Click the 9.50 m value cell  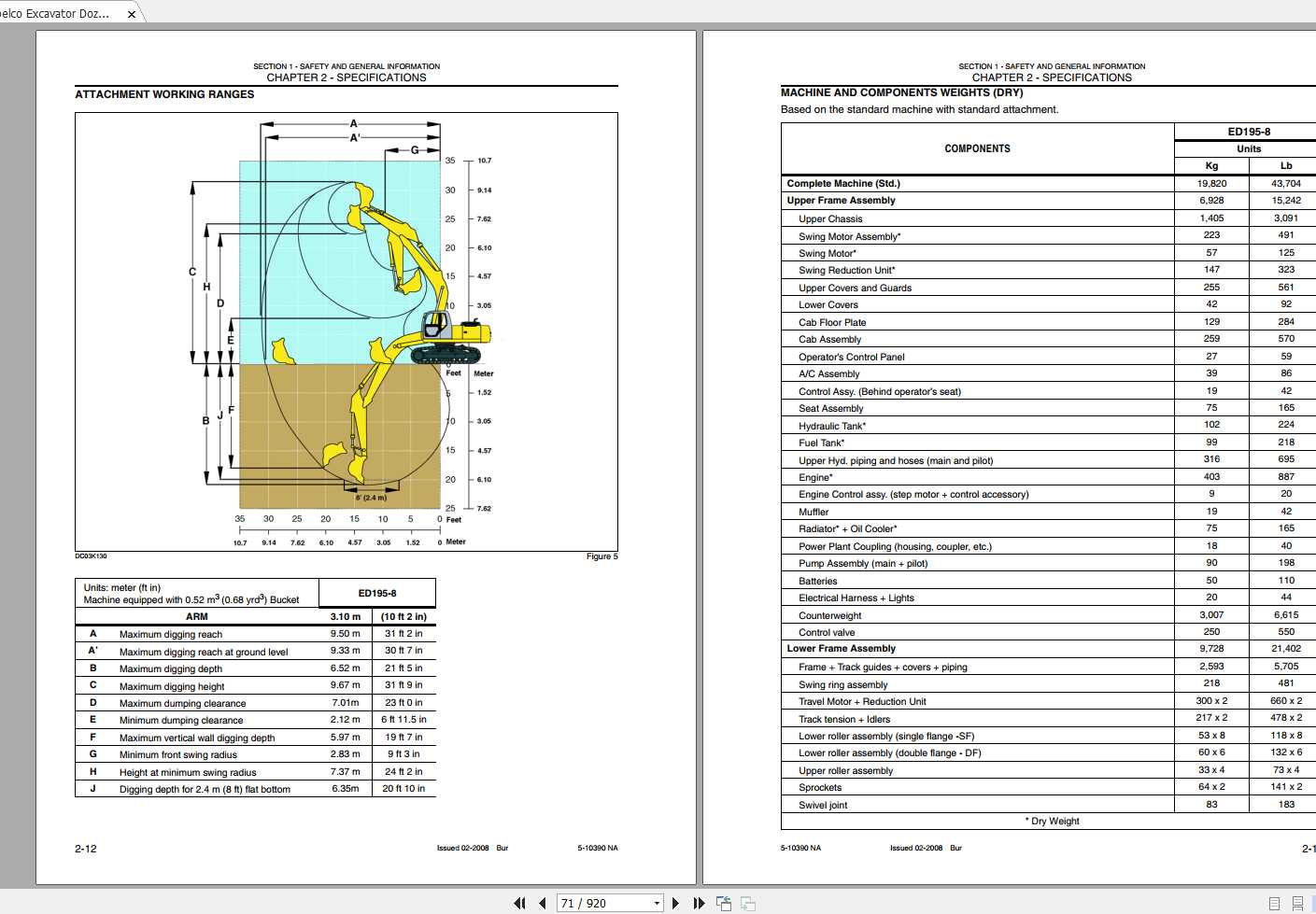click(x=345, y=633)
